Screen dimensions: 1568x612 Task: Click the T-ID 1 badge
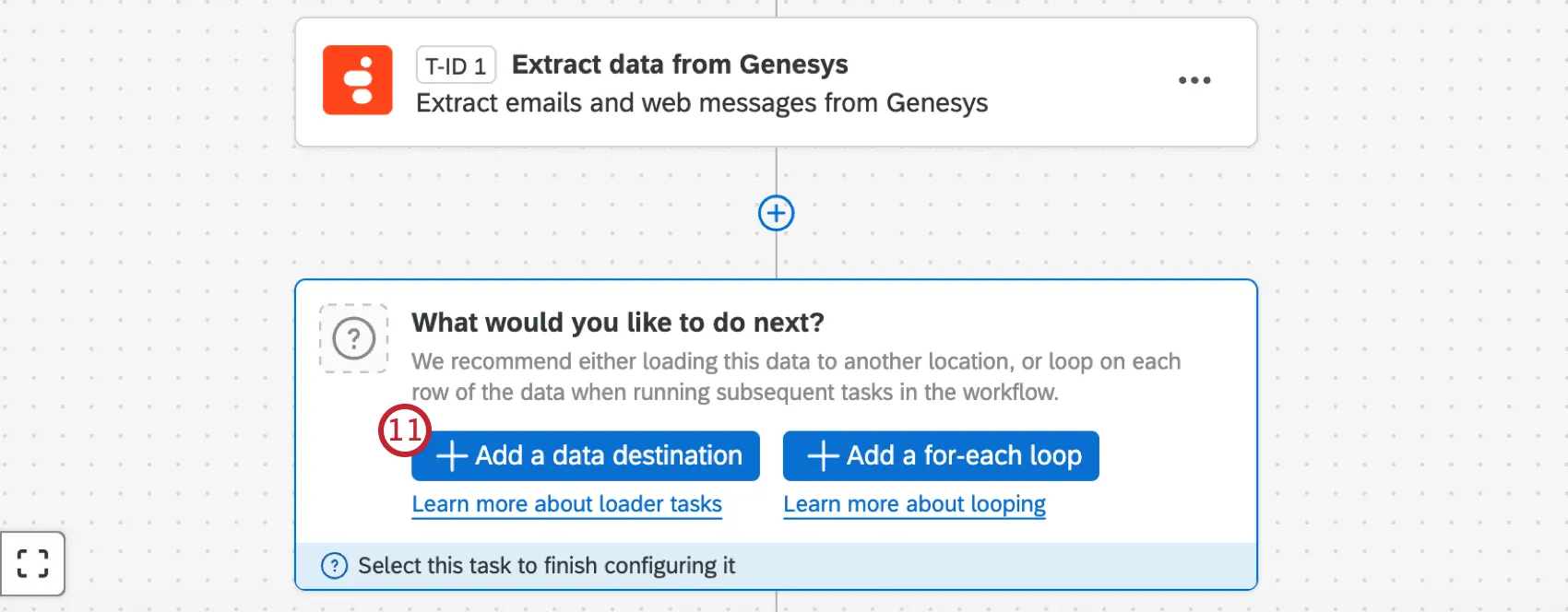click(x=456, y=65)
